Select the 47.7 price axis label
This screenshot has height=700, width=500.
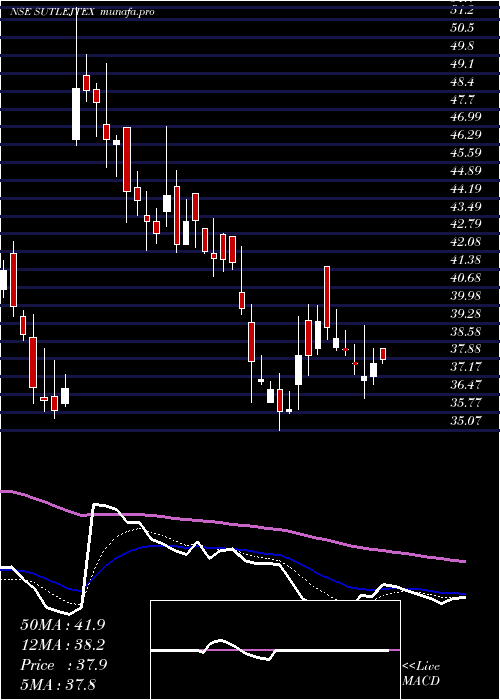[463, 99]
